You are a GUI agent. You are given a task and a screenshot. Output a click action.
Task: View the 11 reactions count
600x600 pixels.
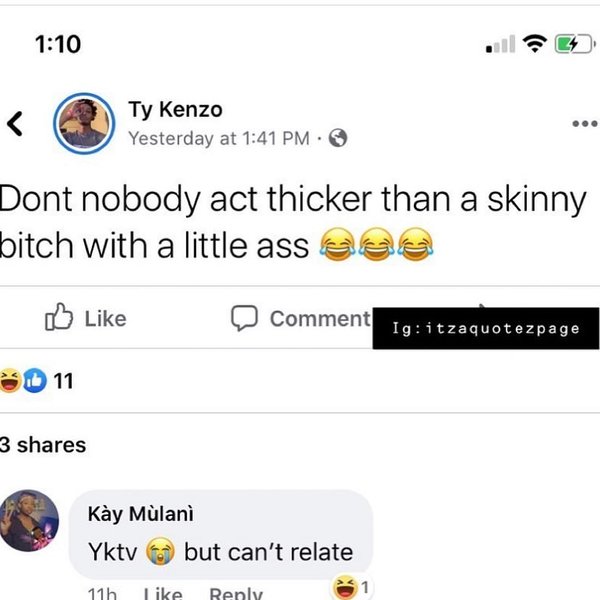(x=62, y=380)
